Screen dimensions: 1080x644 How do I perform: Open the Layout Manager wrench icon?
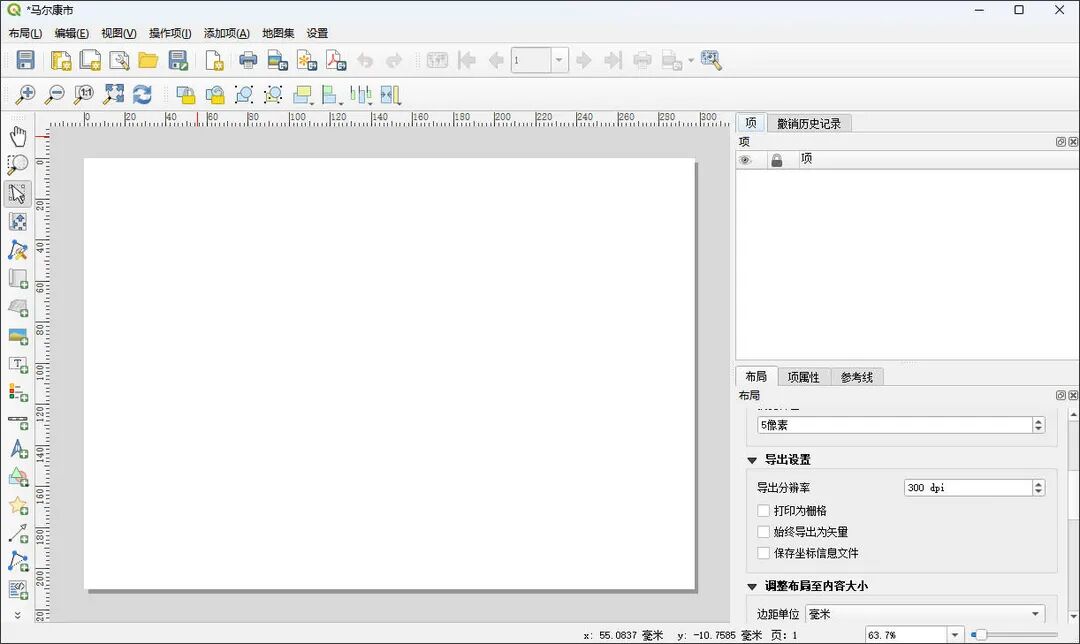click(119, 61)
